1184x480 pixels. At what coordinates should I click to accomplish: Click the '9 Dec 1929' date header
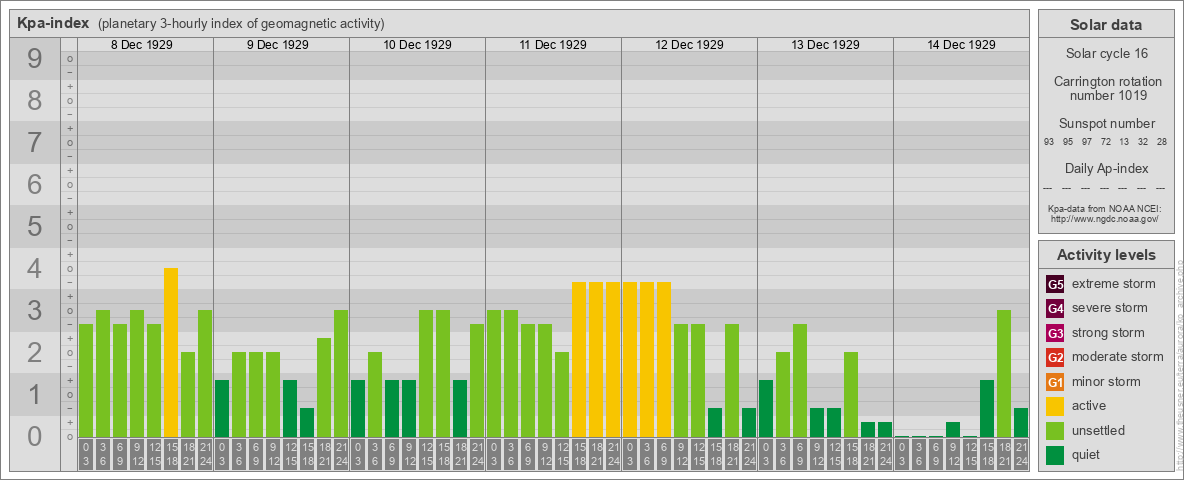pos(278,45)
